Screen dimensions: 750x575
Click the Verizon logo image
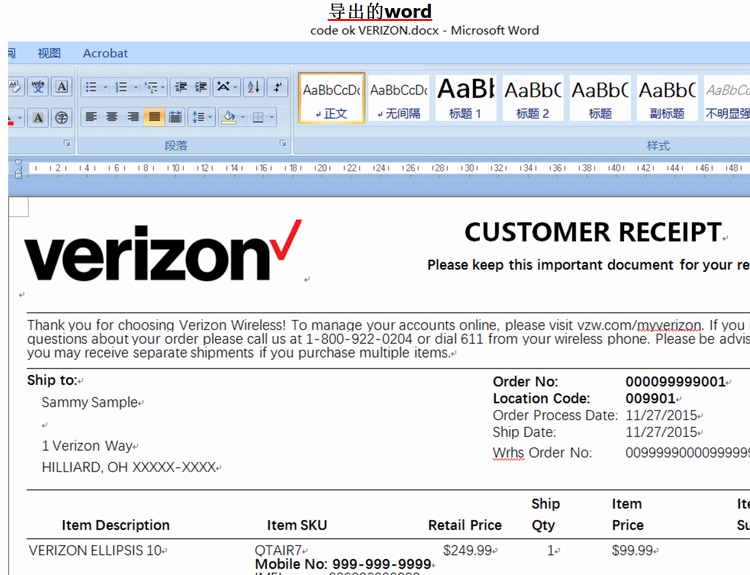pyautogui.click(x=164, y=251)
